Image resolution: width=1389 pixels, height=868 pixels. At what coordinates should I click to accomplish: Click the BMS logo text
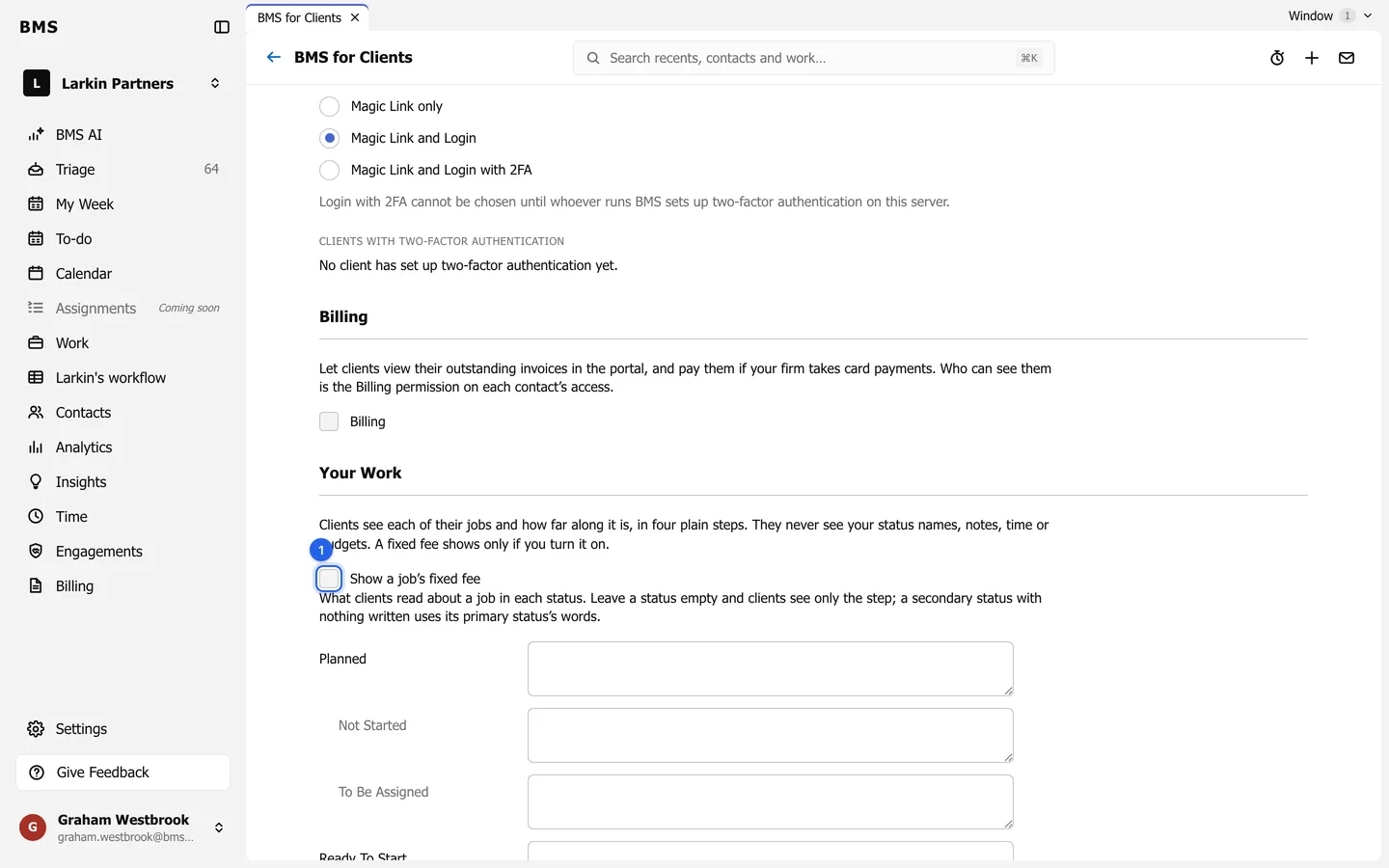39,27
